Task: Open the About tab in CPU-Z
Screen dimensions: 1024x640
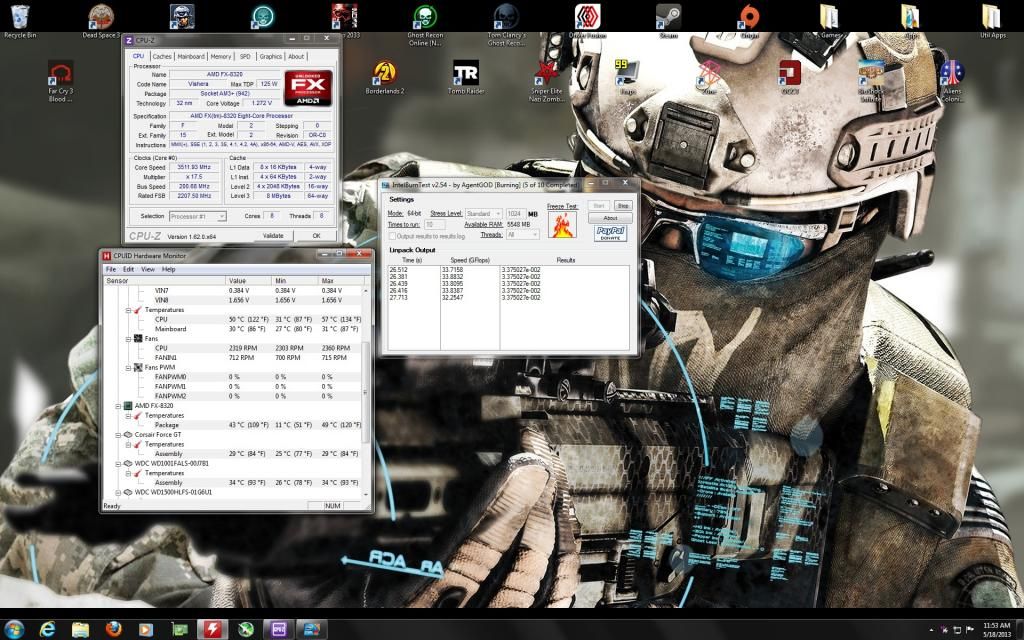Action: 296,57
